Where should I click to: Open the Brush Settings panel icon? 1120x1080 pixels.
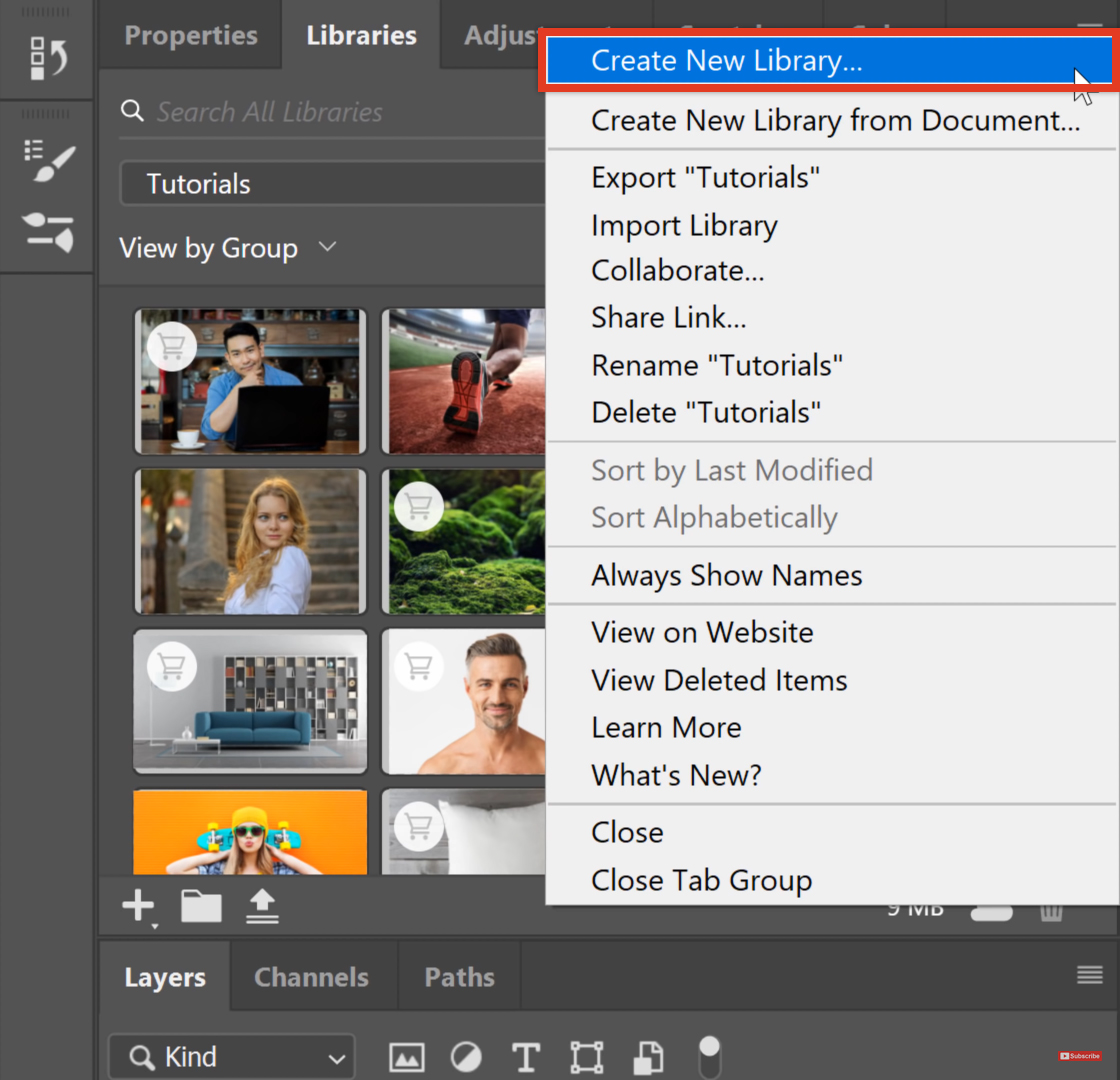[48, 161]
